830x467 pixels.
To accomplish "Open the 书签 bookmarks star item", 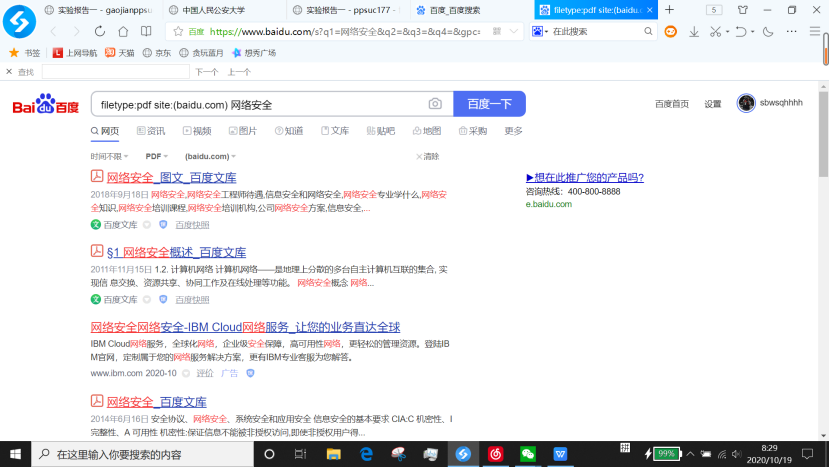I will click(x=25, y=53).
